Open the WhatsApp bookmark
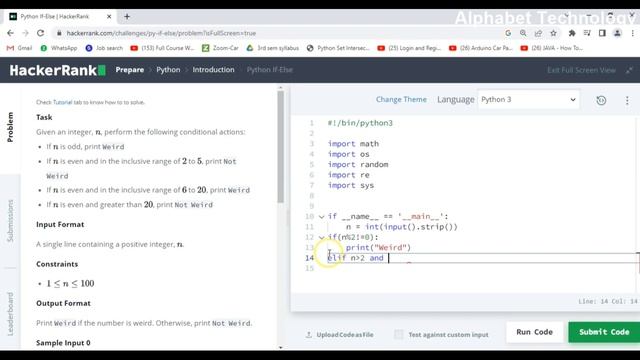Screen dimensions: 640x360 click(x=59, y=48)
